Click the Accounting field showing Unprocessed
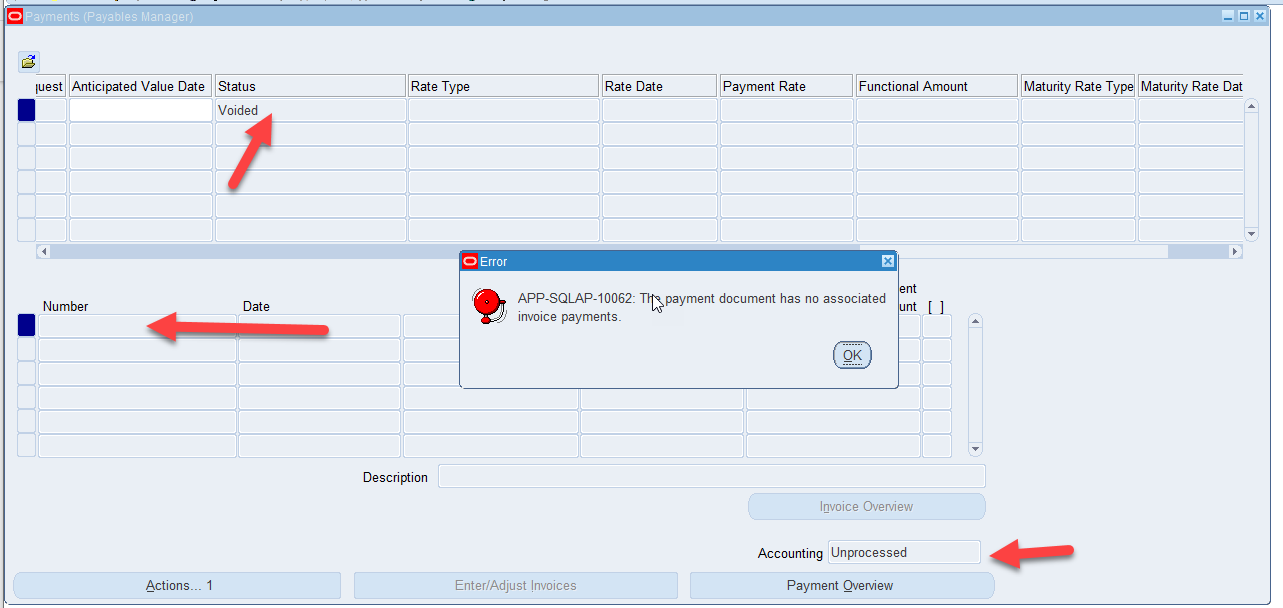This screenshot has width=1283, height=608. pos(903,552)
